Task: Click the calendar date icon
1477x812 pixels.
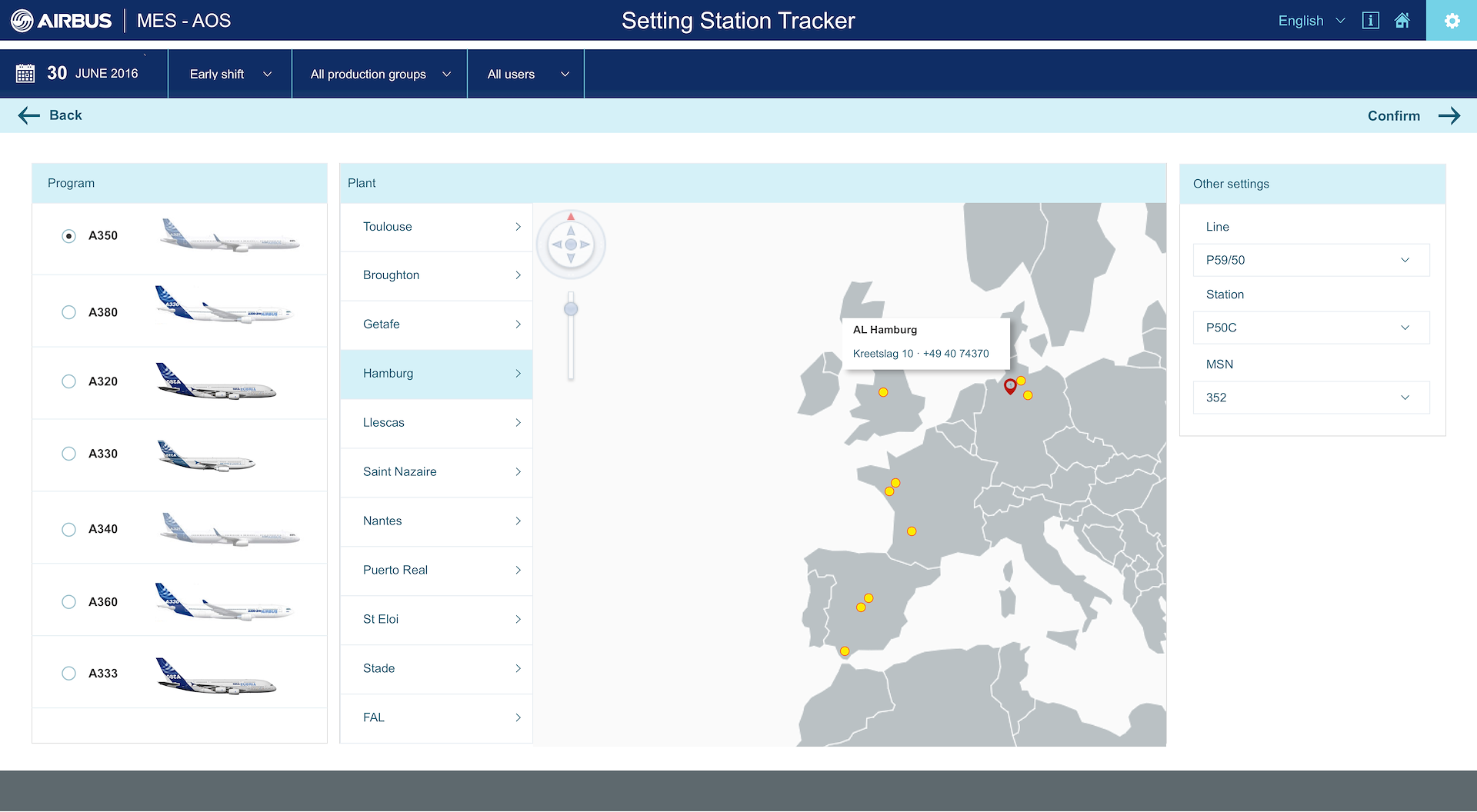Action: click(x=25, y=74)
